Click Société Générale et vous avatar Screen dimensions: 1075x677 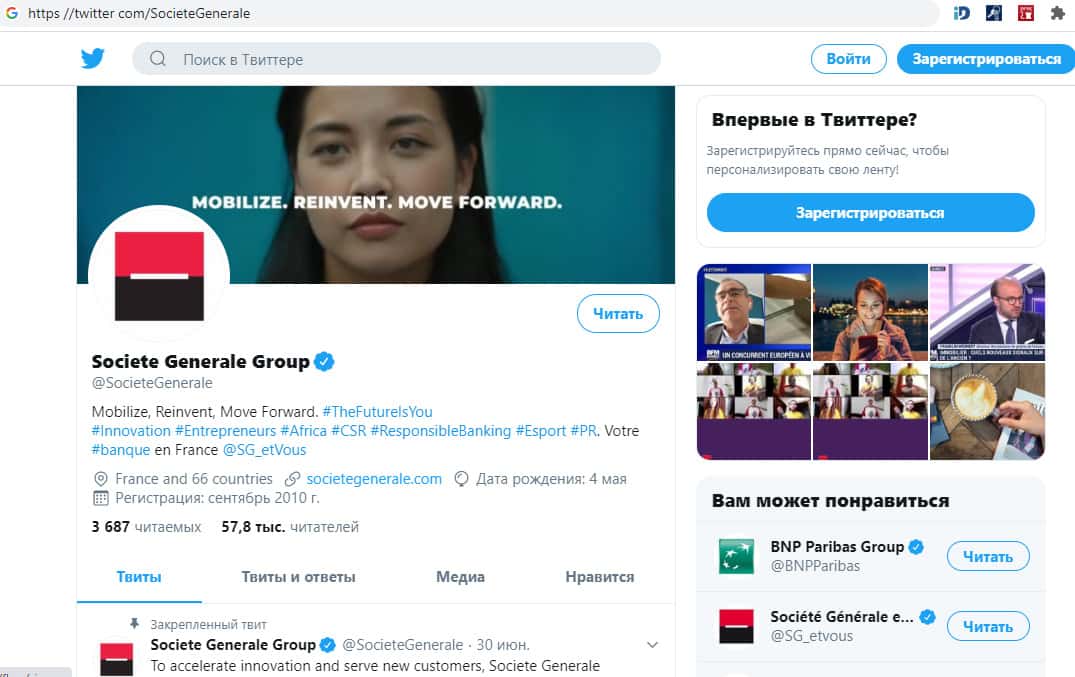point(736,626)
